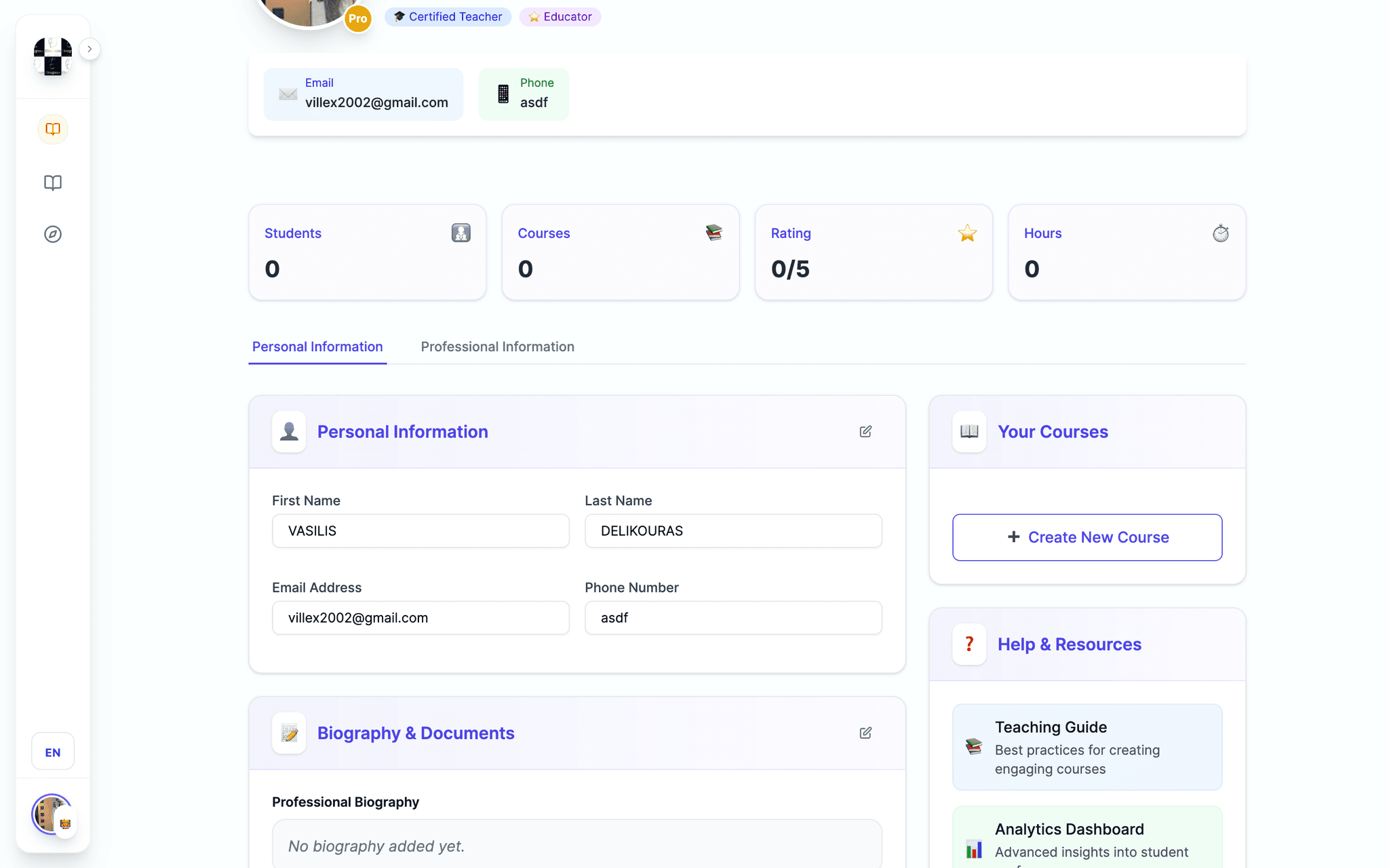1389x868 pixels.
Task: Click the Last Name field DELIKOURAS
Action: (x=733, y=531)
